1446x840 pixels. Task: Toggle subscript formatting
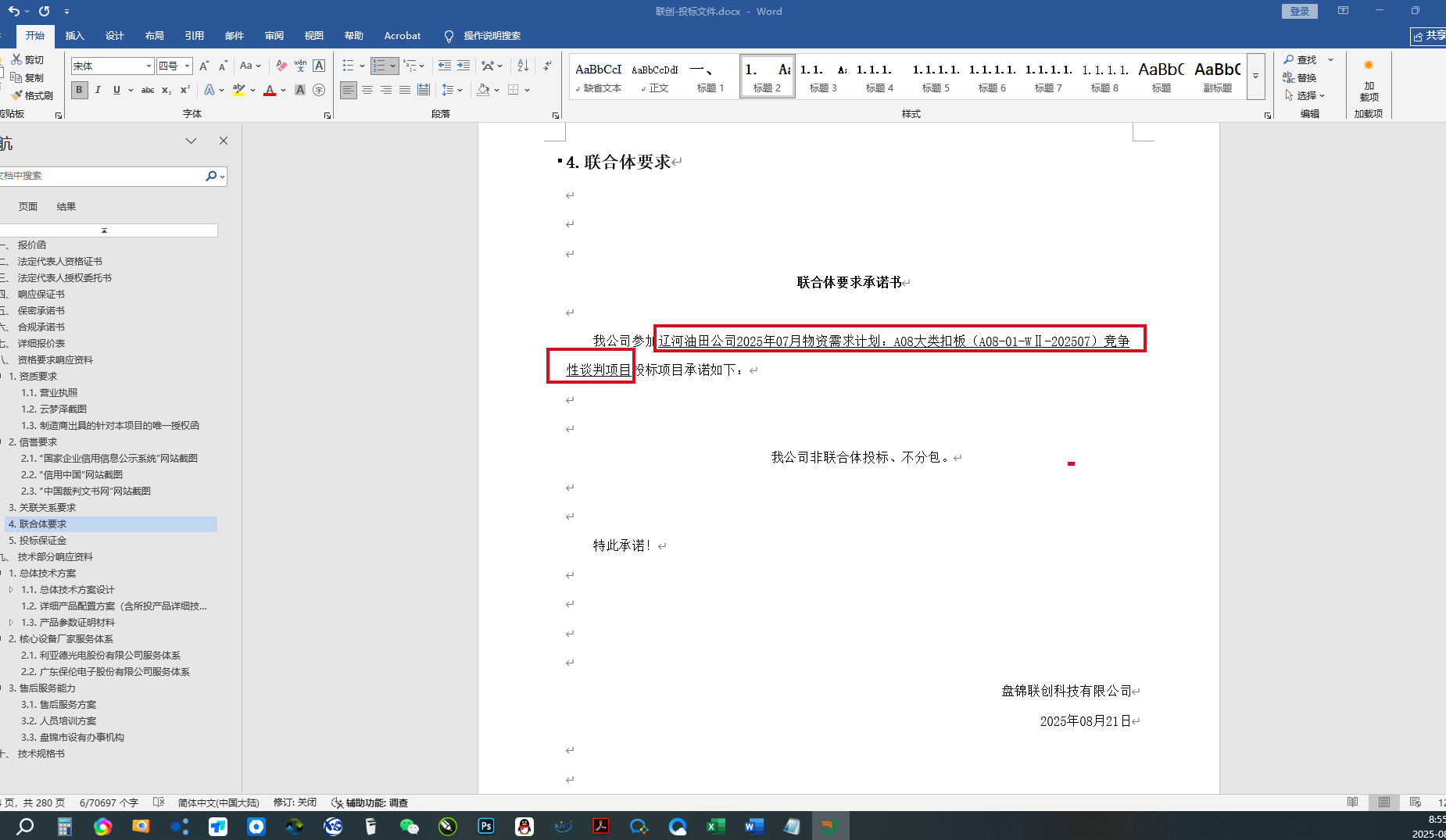tap(166, 90)
